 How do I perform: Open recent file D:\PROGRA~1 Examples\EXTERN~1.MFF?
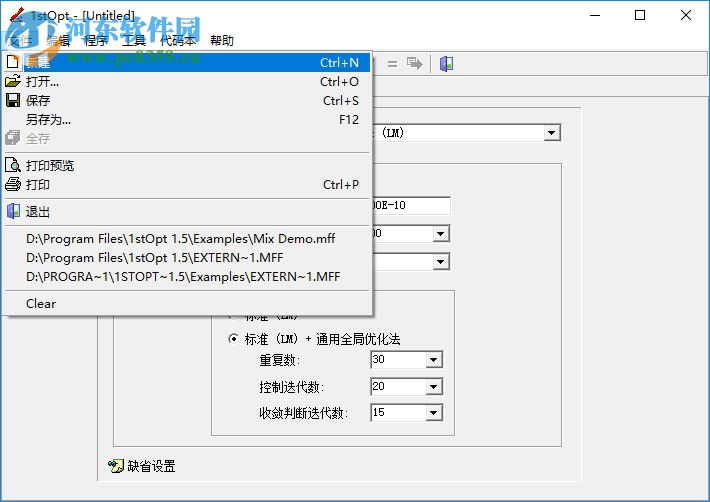(x=187, y=277)
